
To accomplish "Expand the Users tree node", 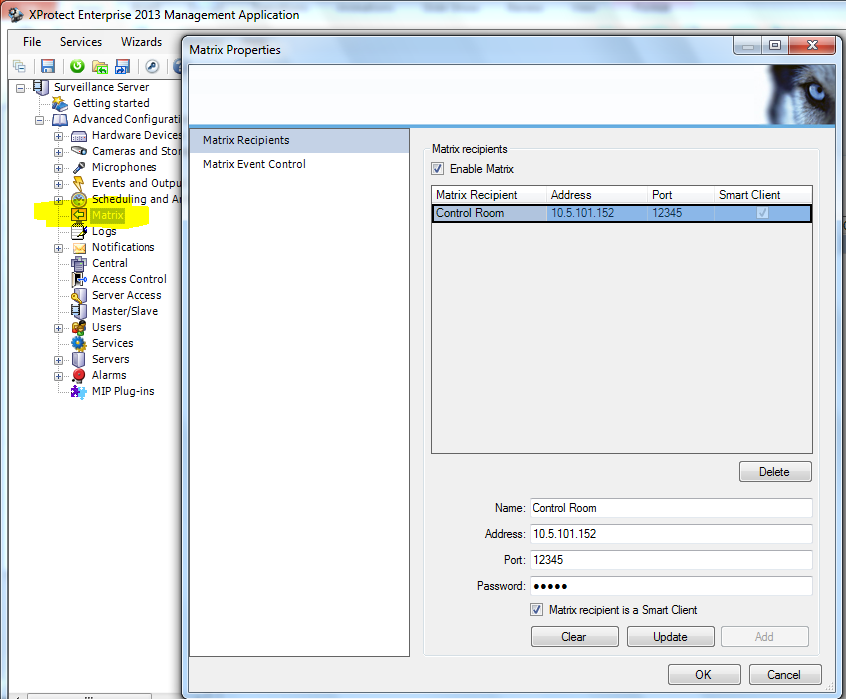I will [58, 328].
